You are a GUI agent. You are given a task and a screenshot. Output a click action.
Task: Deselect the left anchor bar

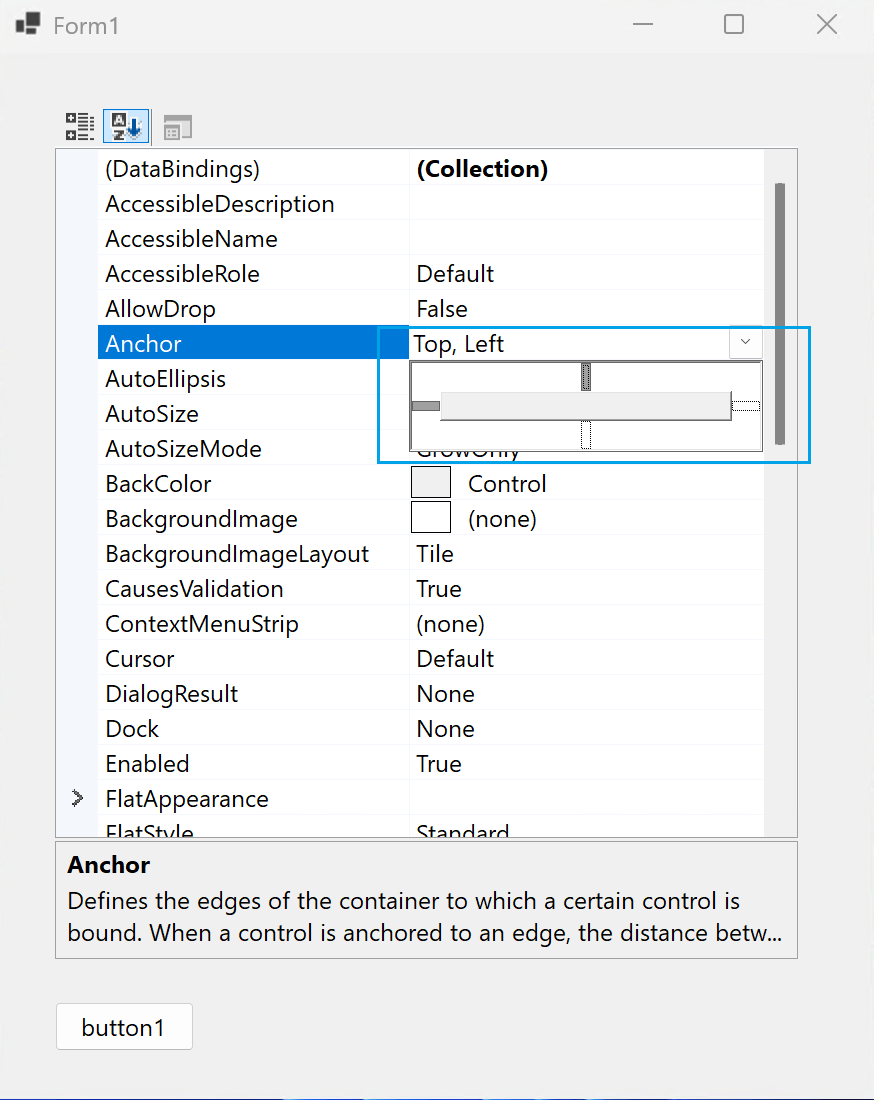point(426,405)
